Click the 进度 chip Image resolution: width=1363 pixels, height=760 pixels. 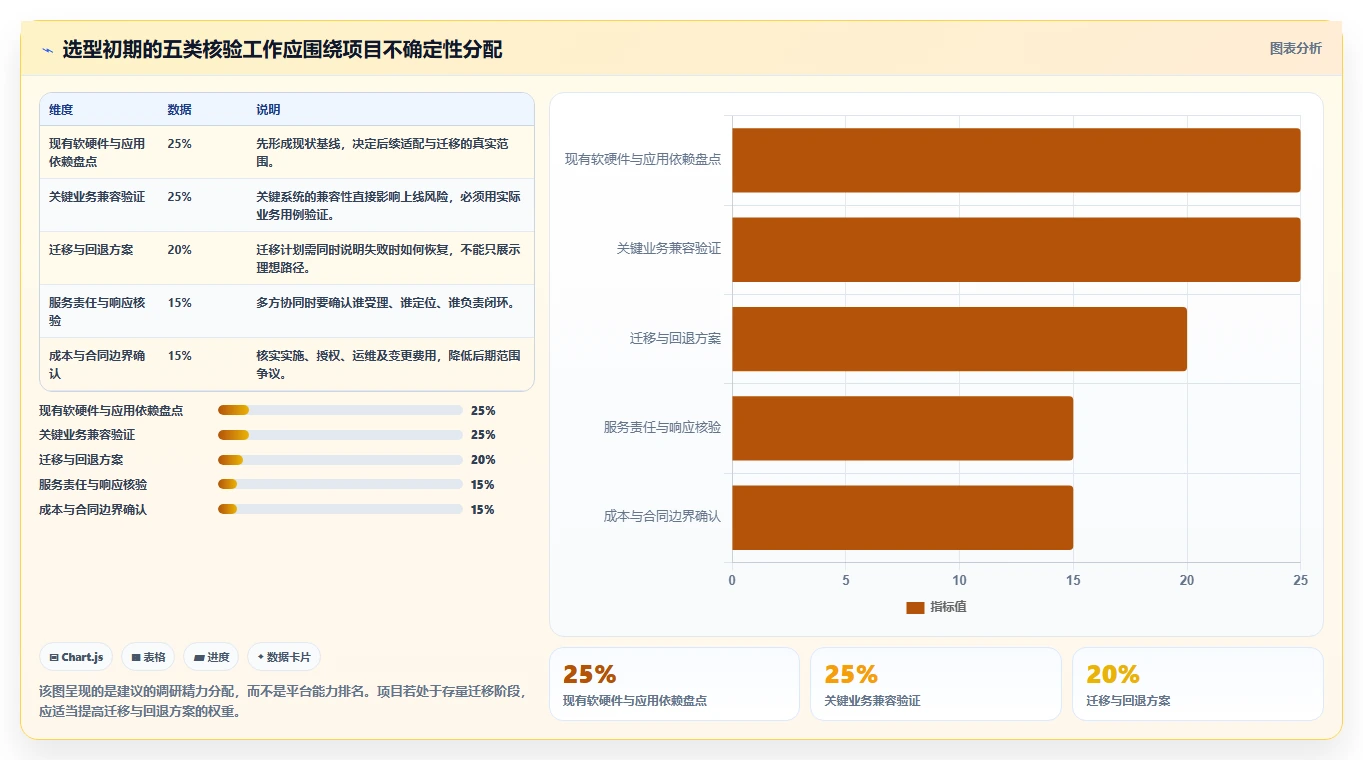point(211,657)
